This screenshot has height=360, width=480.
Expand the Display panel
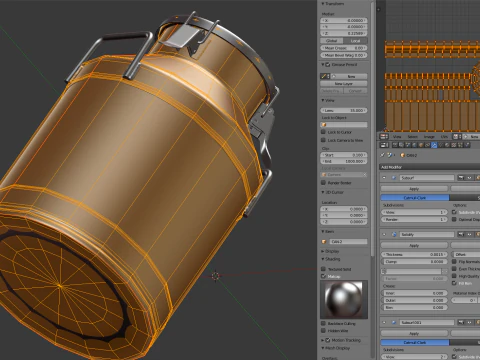point(323,251)
